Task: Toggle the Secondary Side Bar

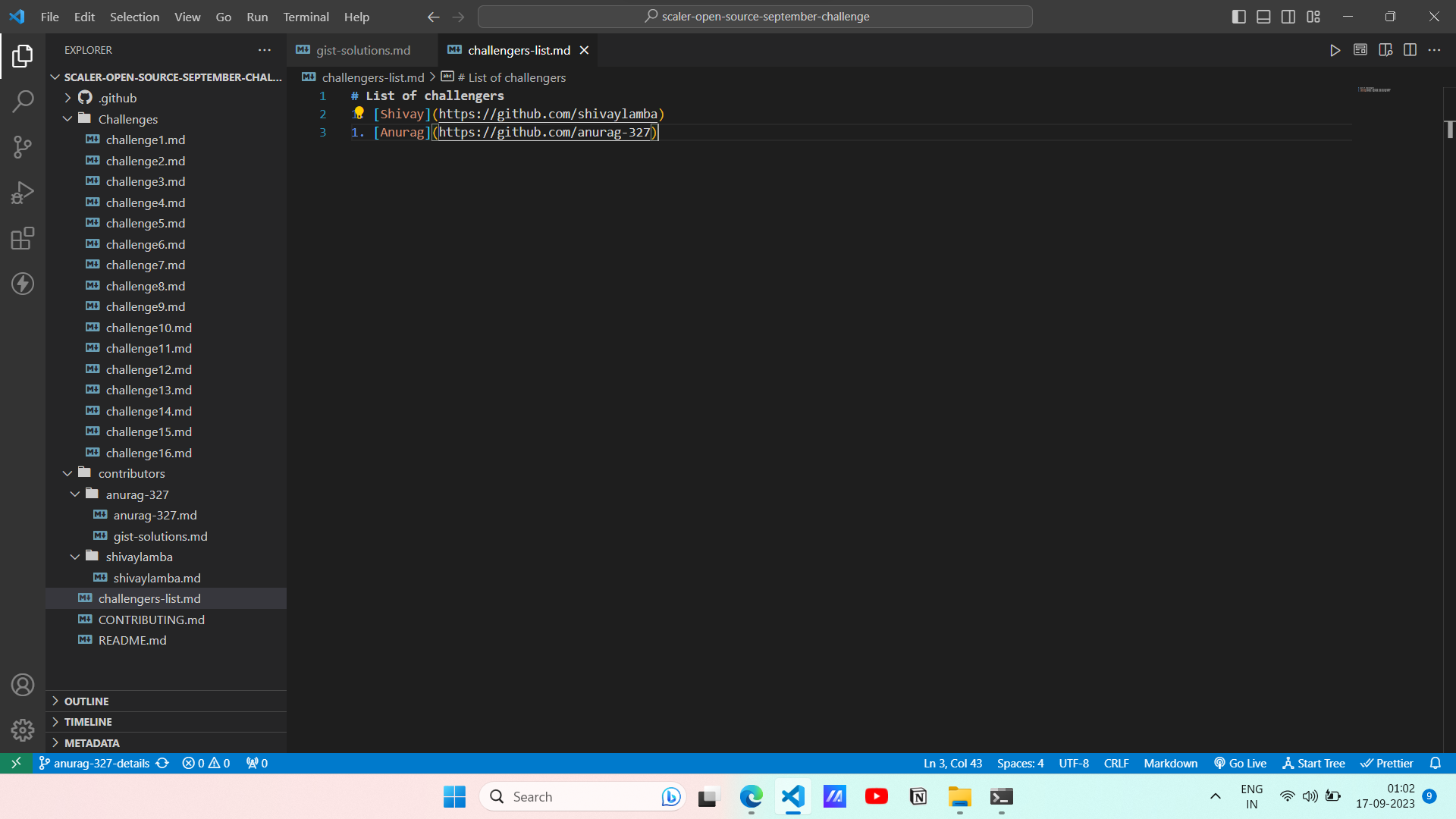Action: pos(1288,16)
